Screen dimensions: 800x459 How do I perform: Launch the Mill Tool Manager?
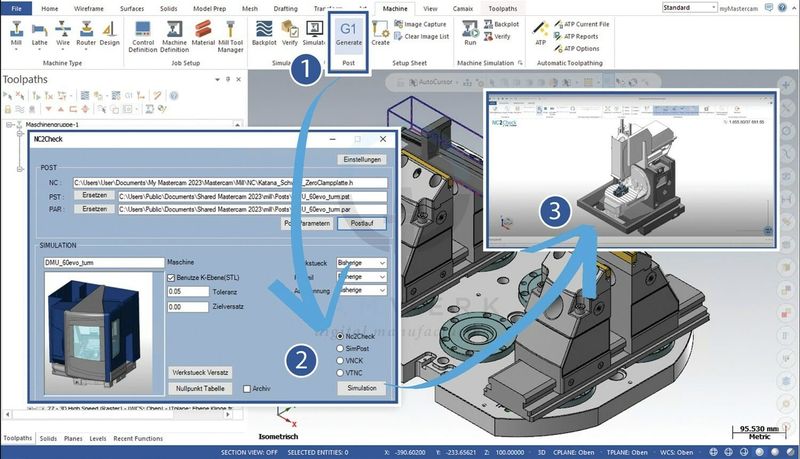[x=231, y=37]
